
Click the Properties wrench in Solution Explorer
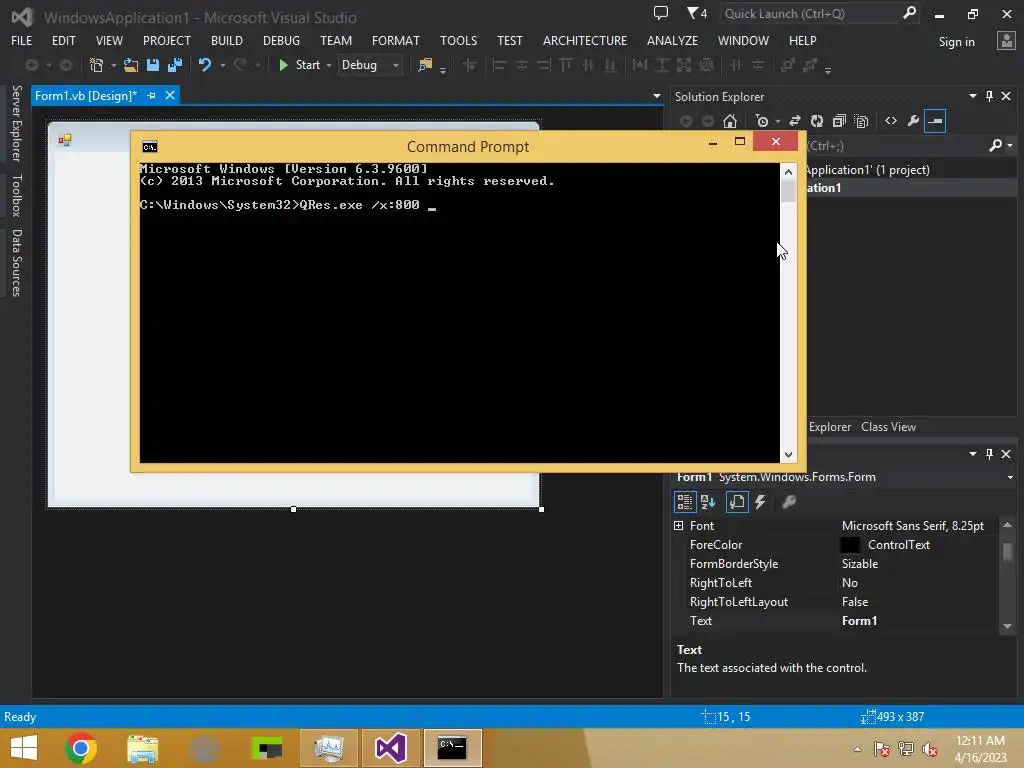[913, 121]
